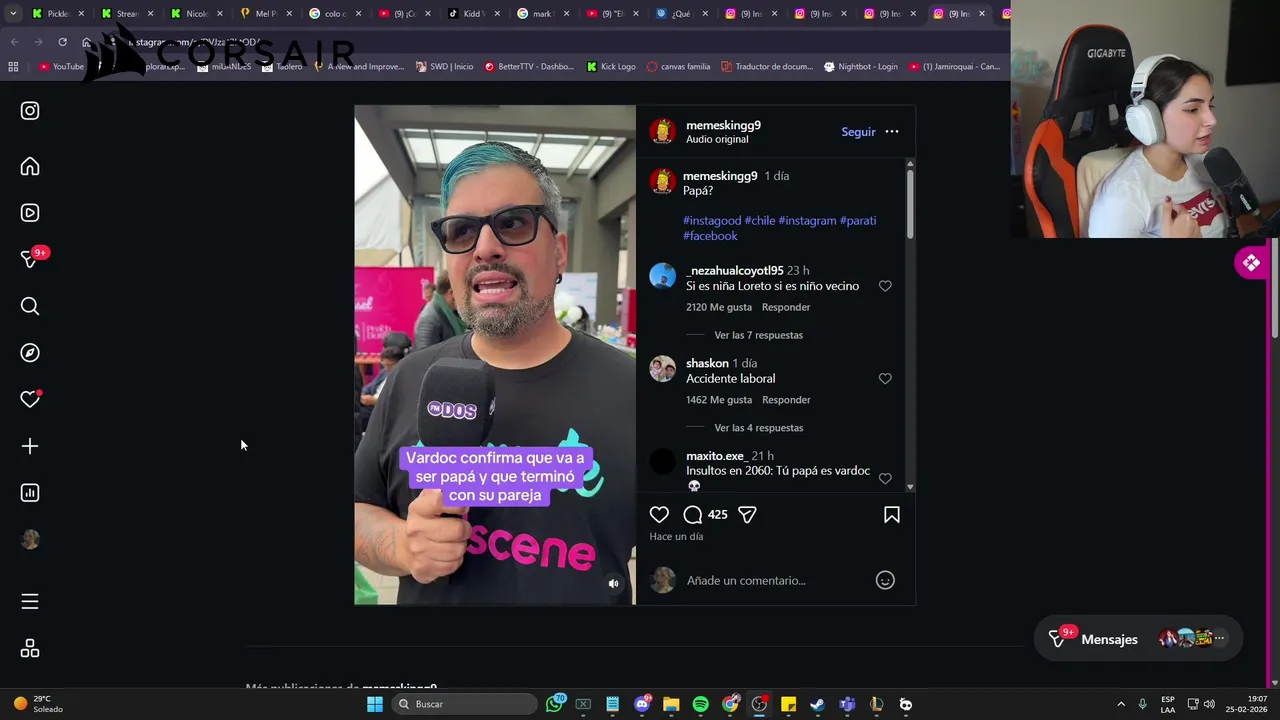View likes on 2120 Me gusta

pos(719,307)
